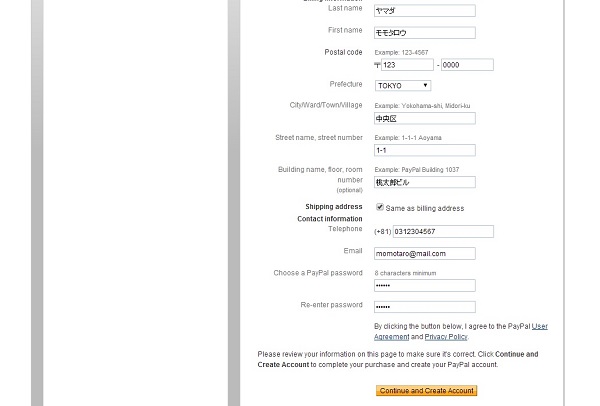Click the "Same as billing address" label text
The width and height of the screenshot is (600, 406).
425,208
